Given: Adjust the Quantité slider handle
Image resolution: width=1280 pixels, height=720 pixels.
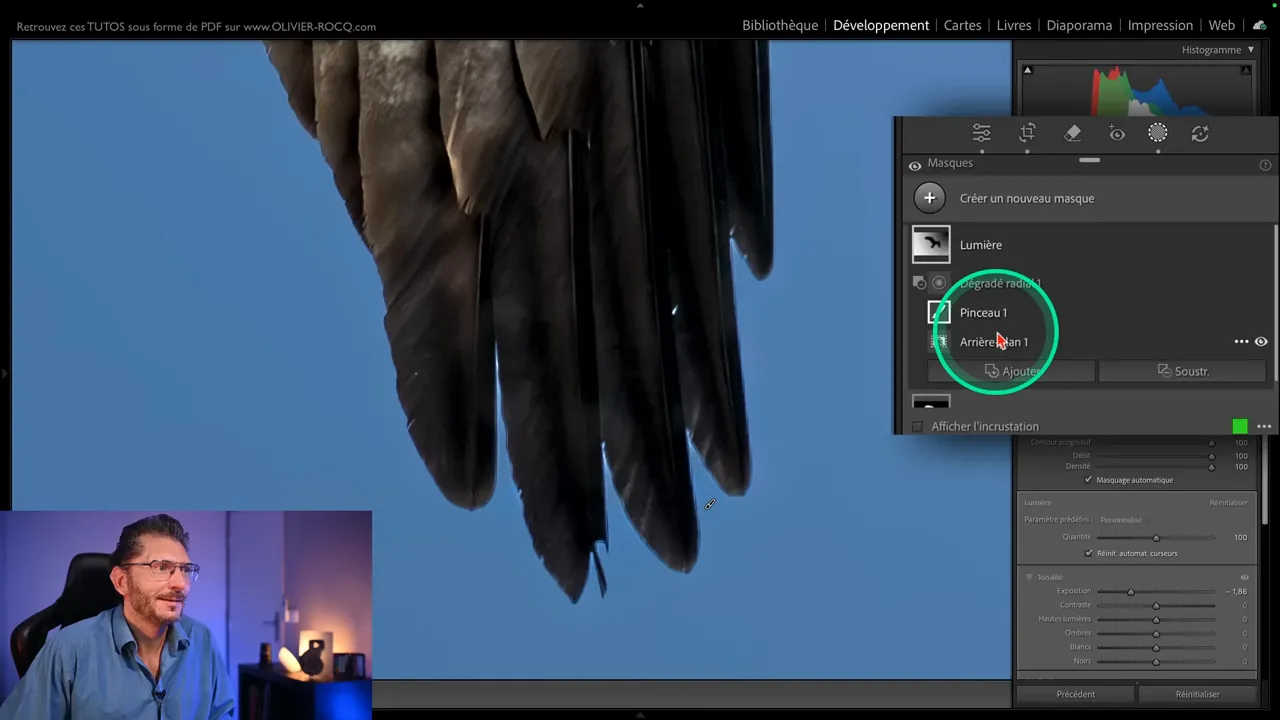Looking at the screenshot, I should [x=1156, y=537].
